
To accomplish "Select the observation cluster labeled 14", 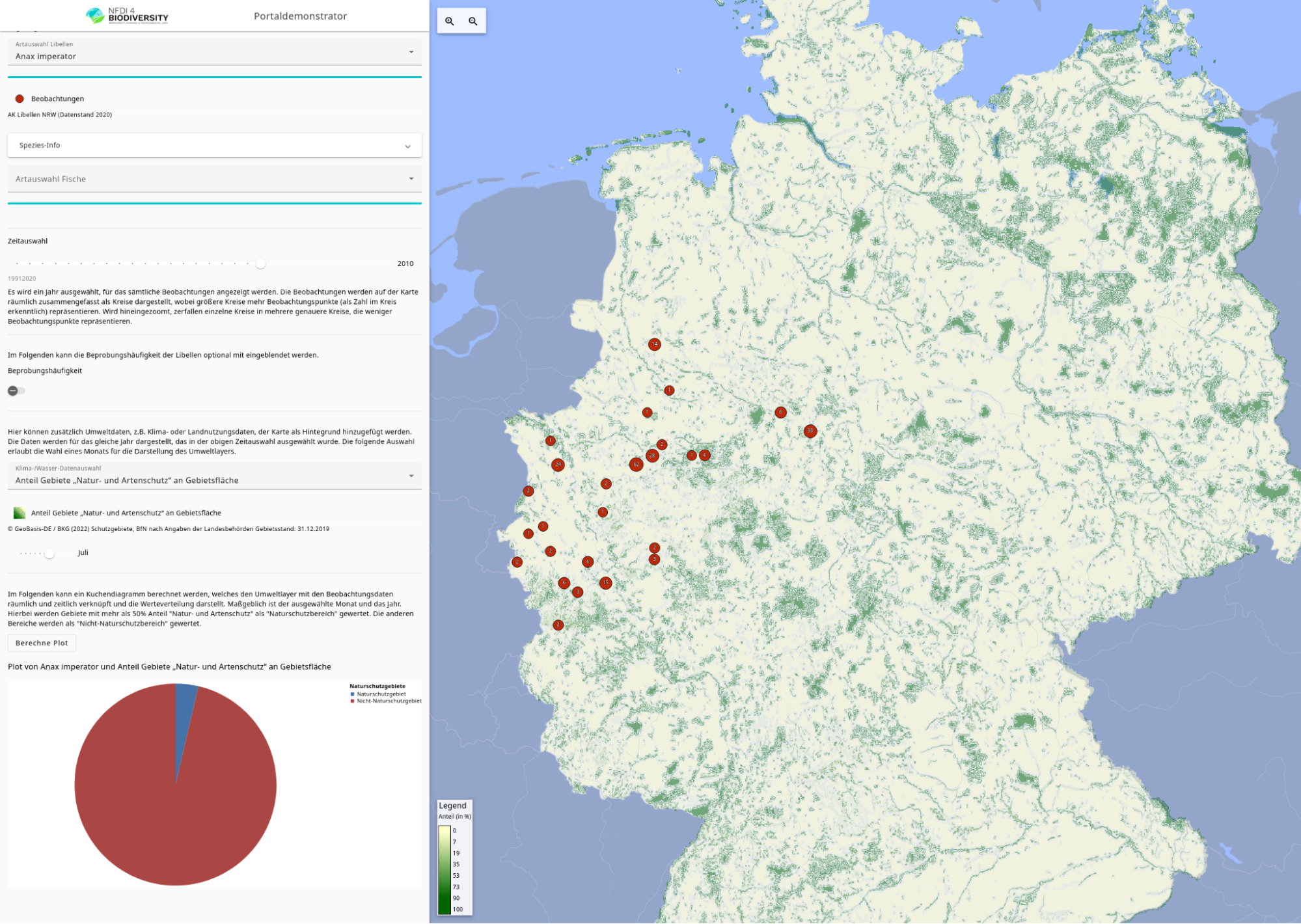I will point(655,344).
